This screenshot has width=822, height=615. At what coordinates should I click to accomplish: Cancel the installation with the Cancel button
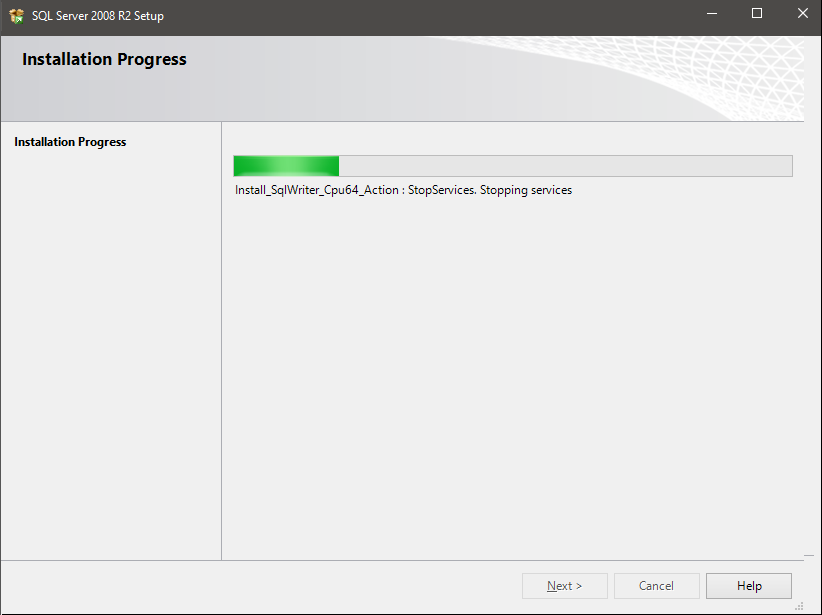tap(656, 586)
